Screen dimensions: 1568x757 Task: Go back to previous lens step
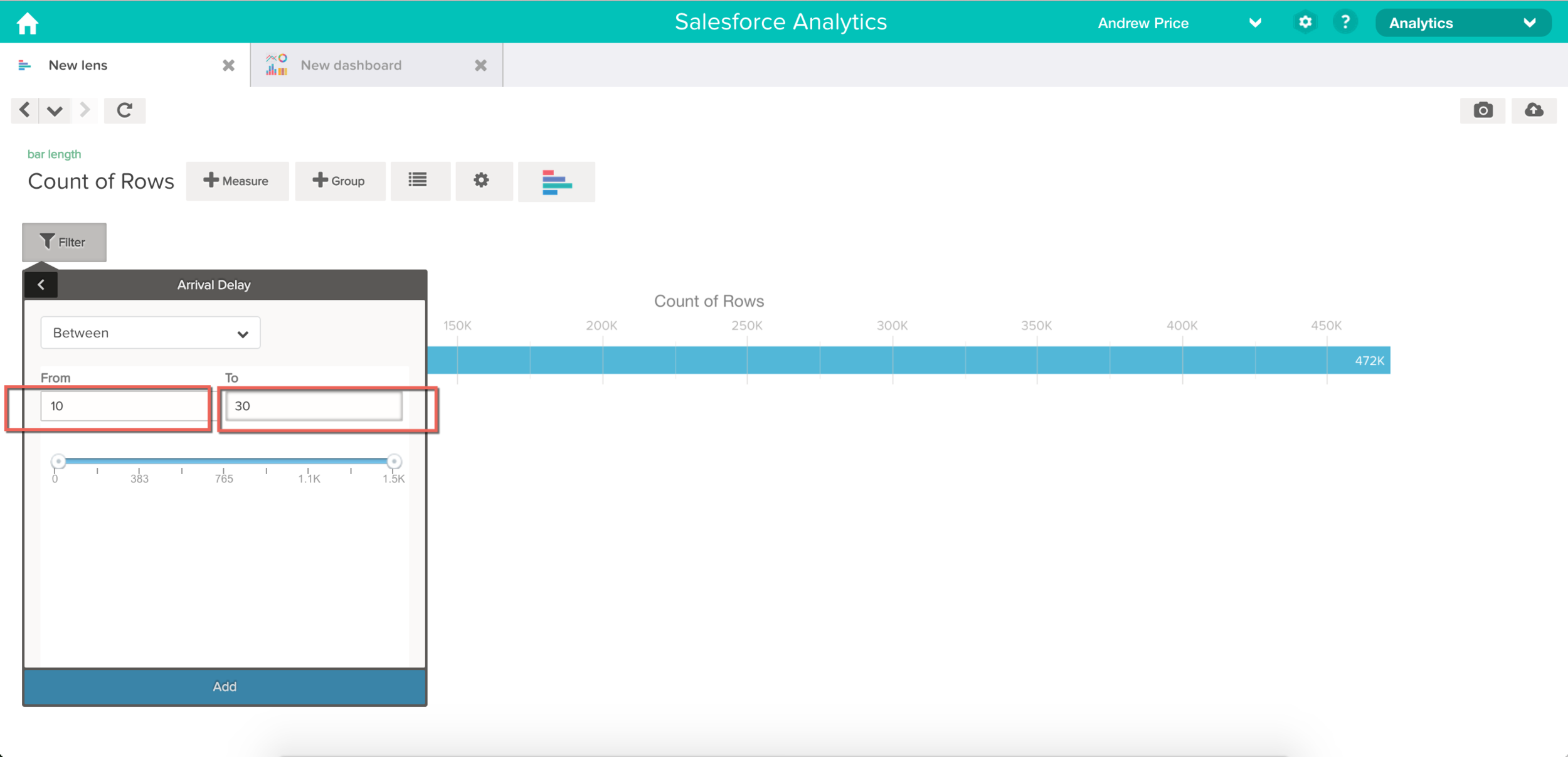[24, 110]
